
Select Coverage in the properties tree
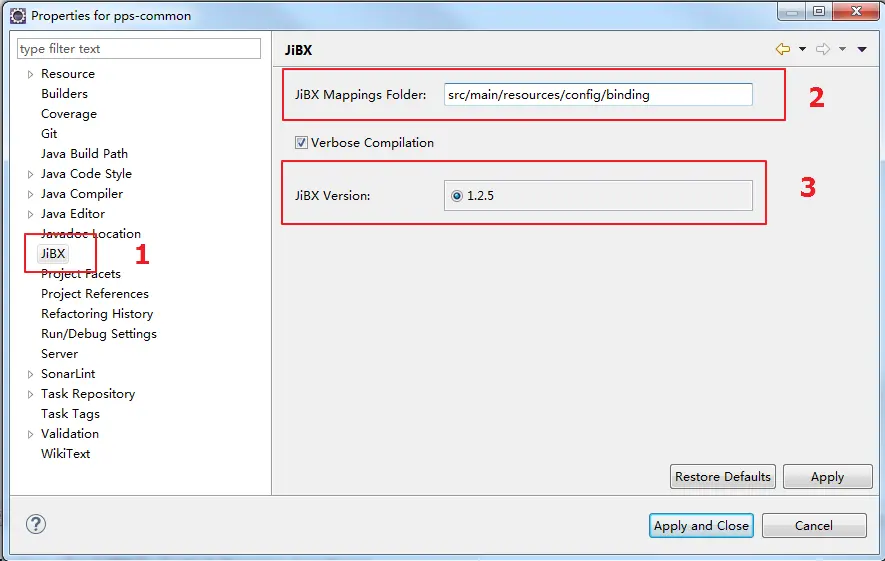(69, 114)
